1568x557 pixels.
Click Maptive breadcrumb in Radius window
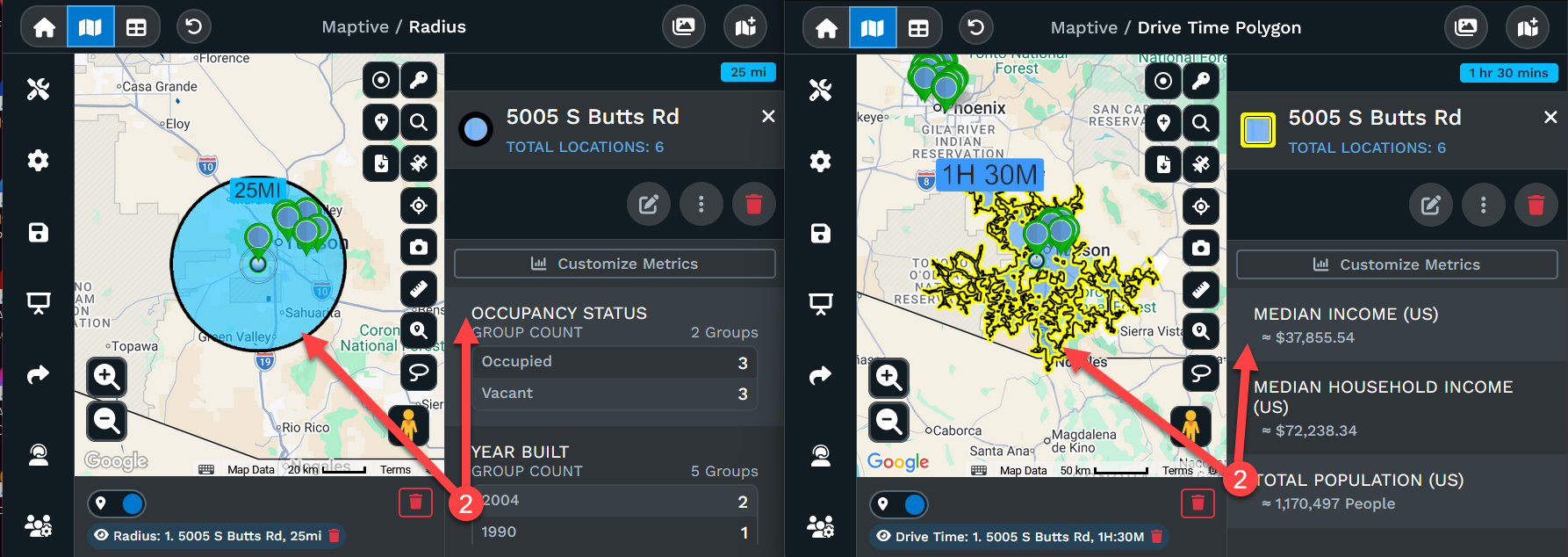[x=355, y=26]
